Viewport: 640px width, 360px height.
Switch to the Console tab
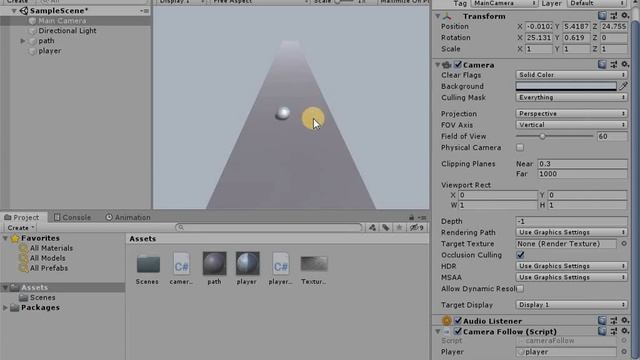[73, 217]
